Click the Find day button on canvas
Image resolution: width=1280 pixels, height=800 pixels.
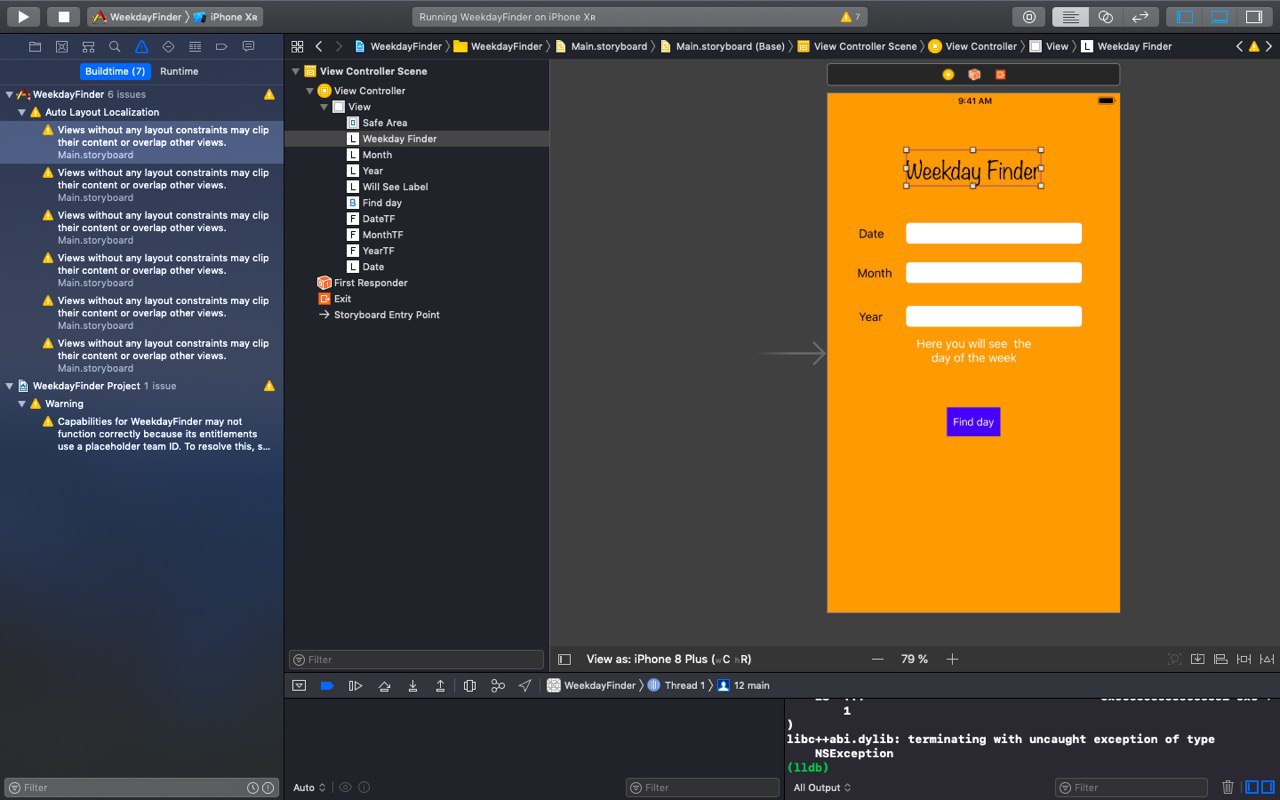(973, 422)
